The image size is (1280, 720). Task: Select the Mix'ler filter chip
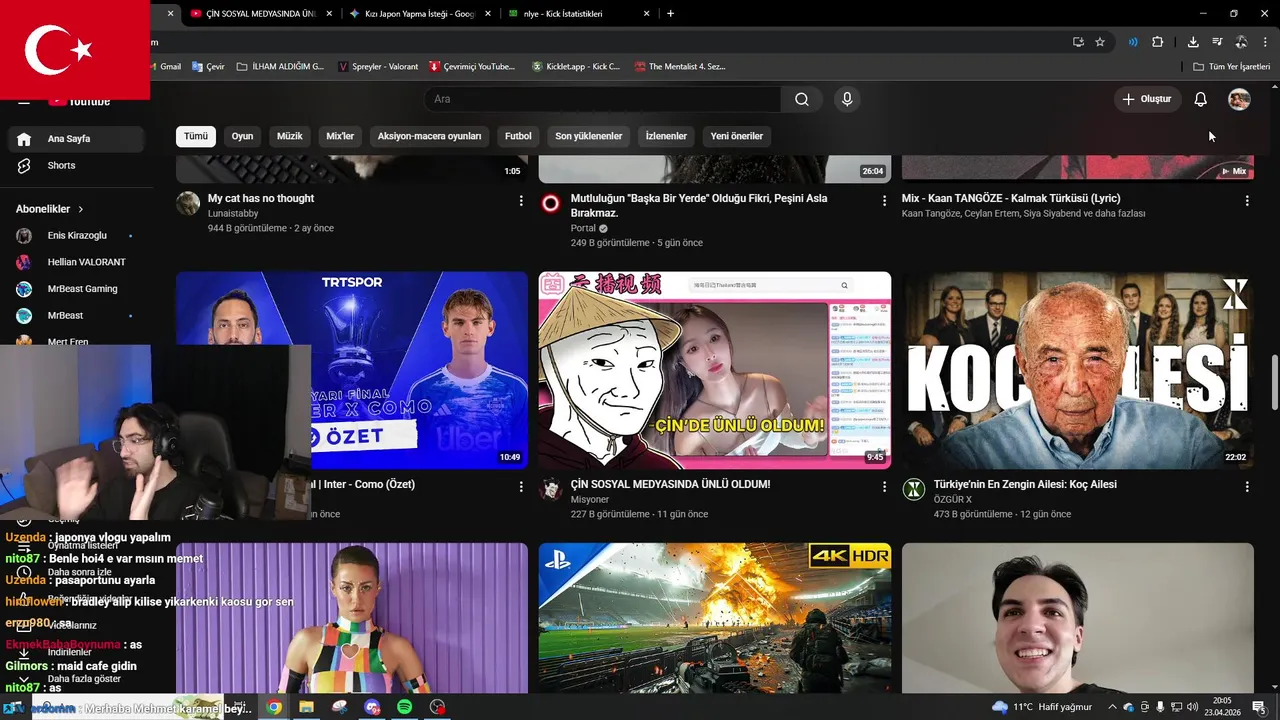coord(340,136)
